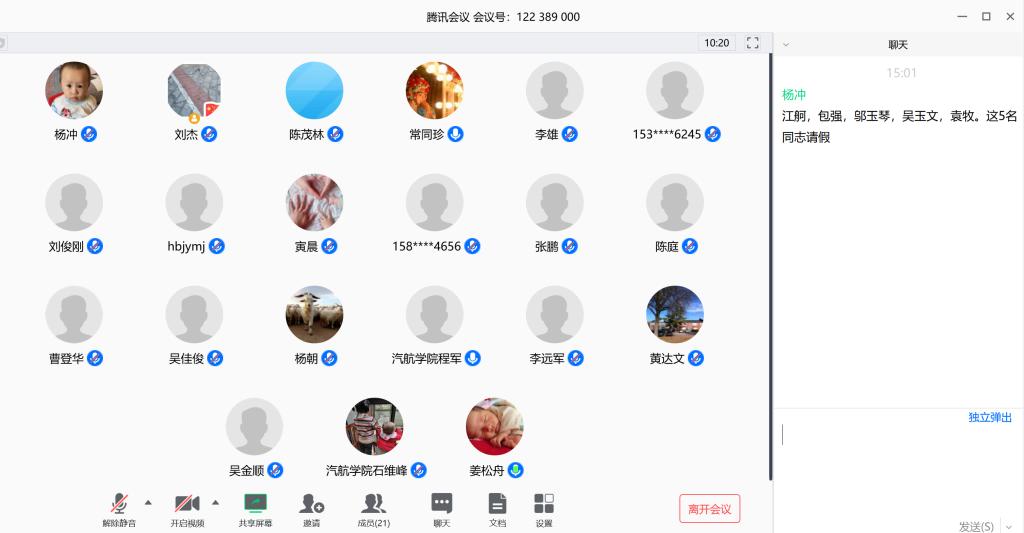
Task: Unmute microphone with 解除静音 button
Action: tap(119, 504)
